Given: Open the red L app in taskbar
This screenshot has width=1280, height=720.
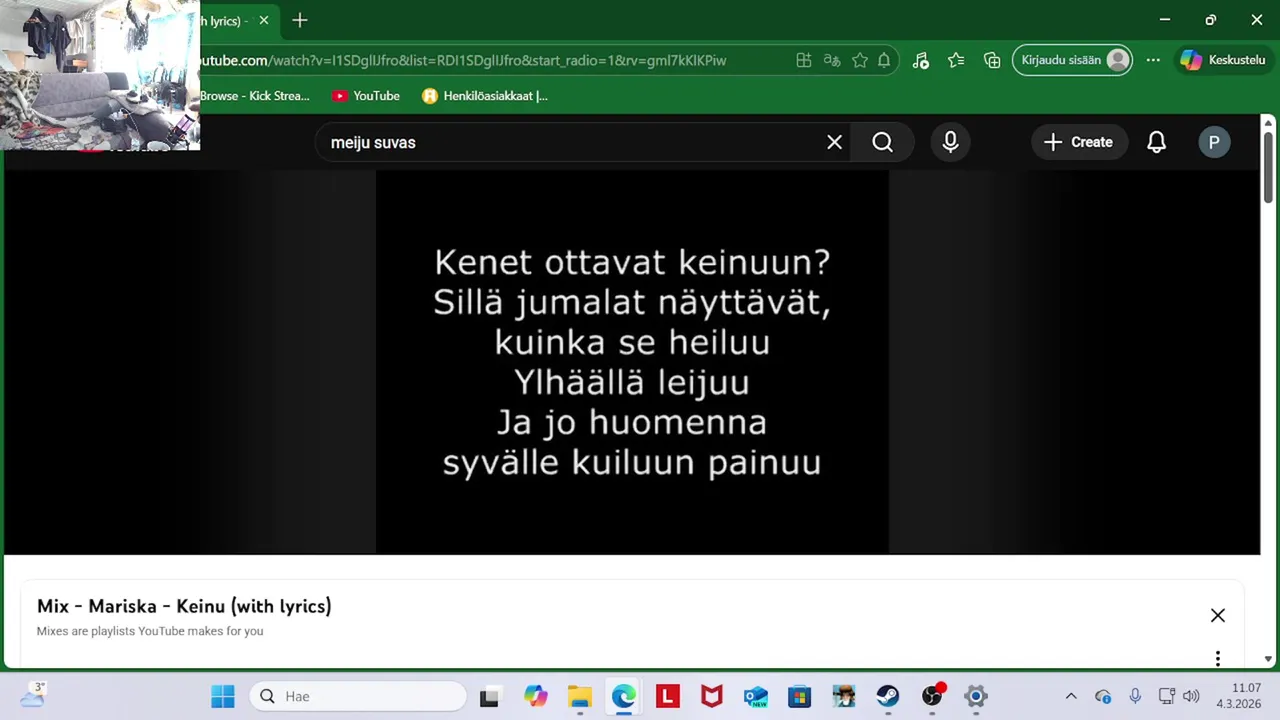Looking at the screenshot, I should [668, 696].
